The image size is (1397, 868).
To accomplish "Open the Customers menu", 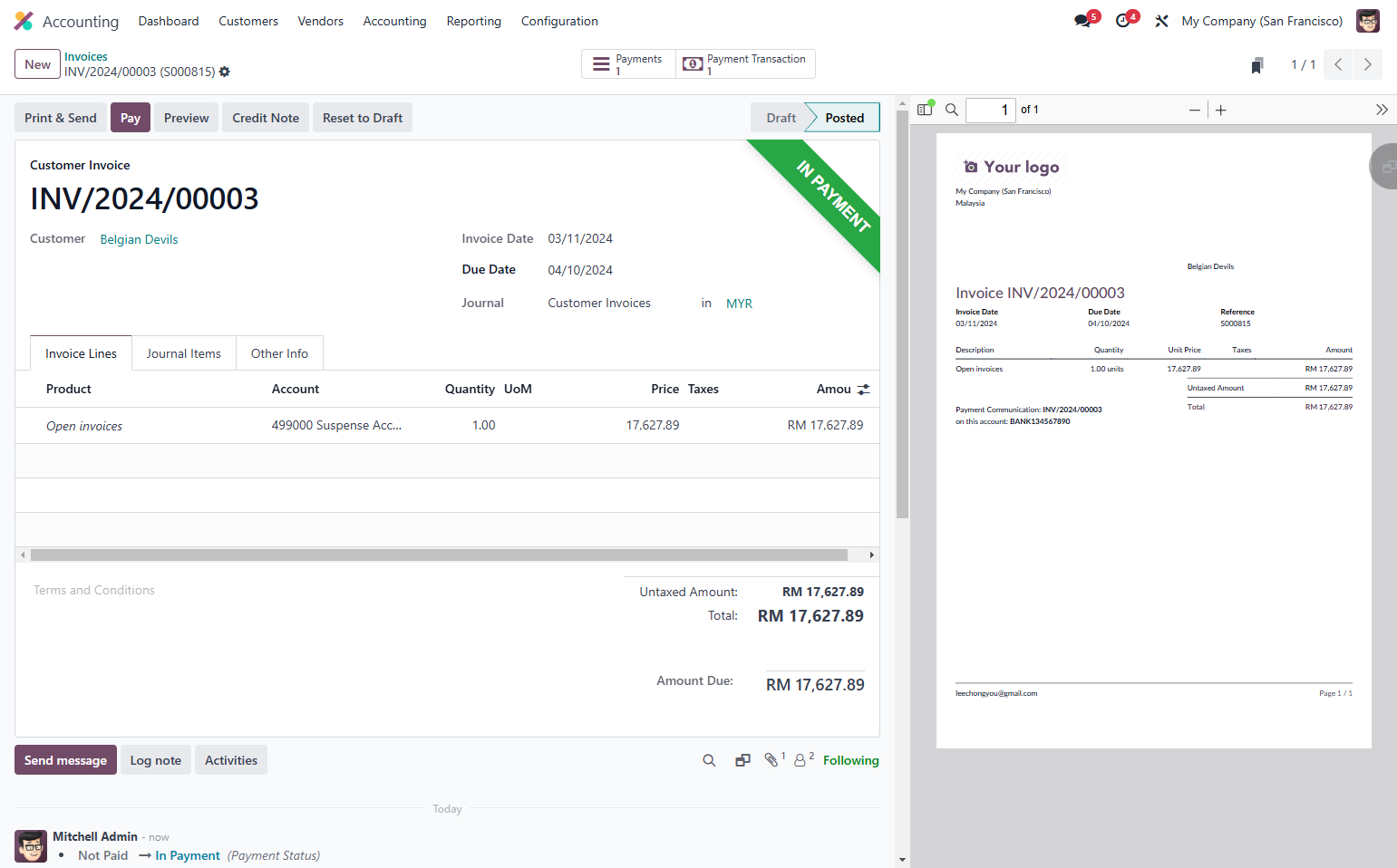I will tap(248, 21).
